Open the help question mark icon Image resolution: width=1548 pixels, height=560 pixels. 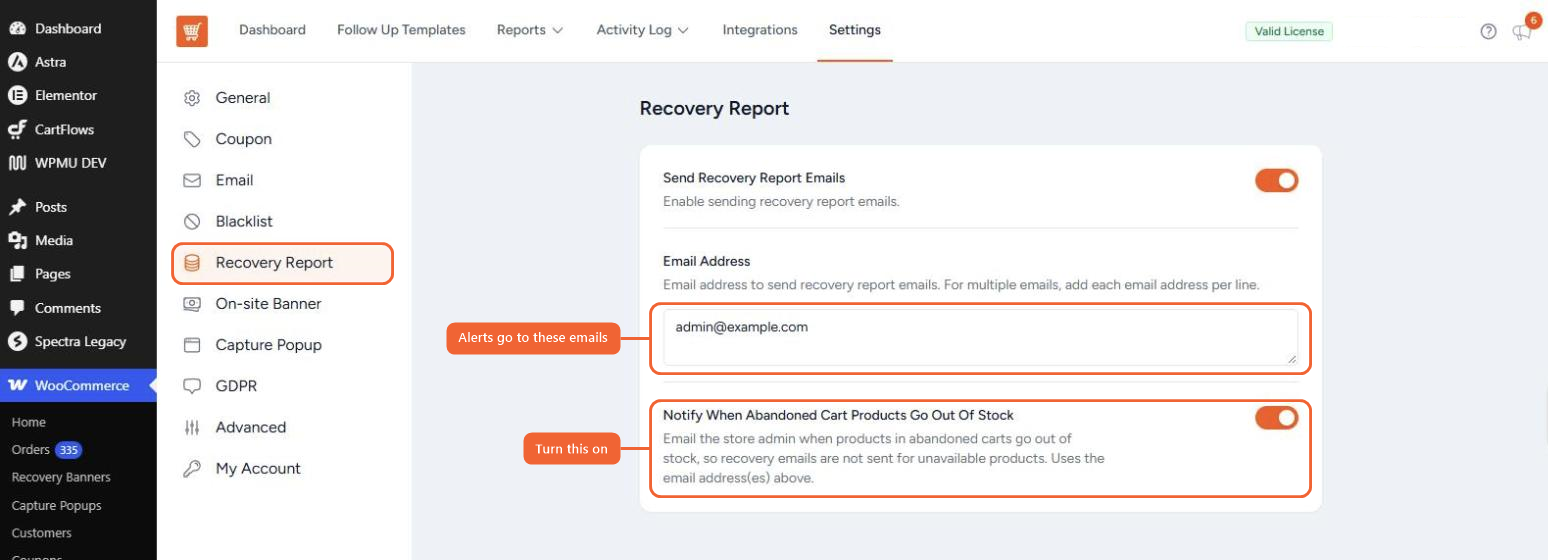[x=1488, y=31]
